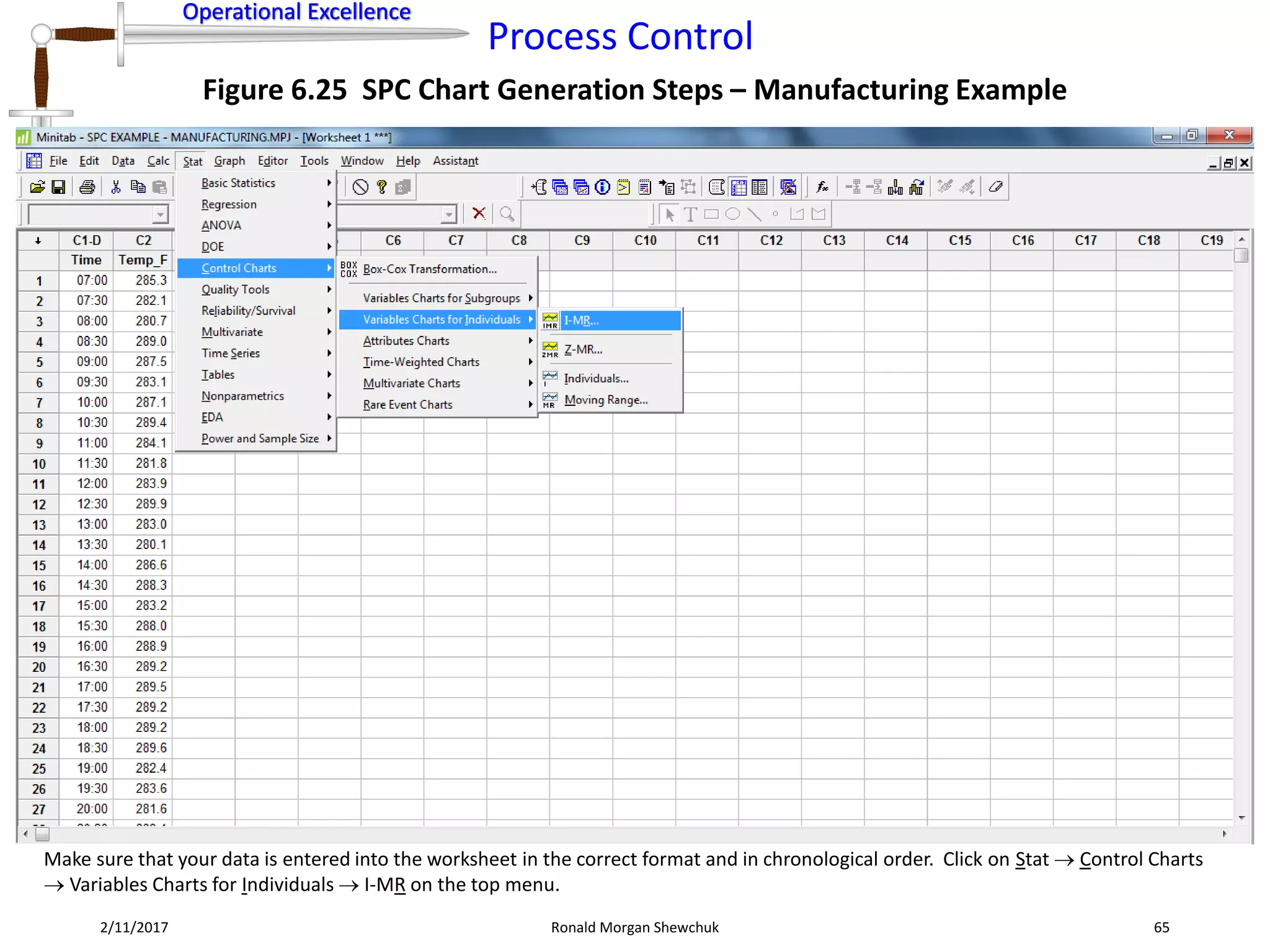1270x952 pixels.
Task: Expand the Regression submenu
Action: (x=257, y=205)
